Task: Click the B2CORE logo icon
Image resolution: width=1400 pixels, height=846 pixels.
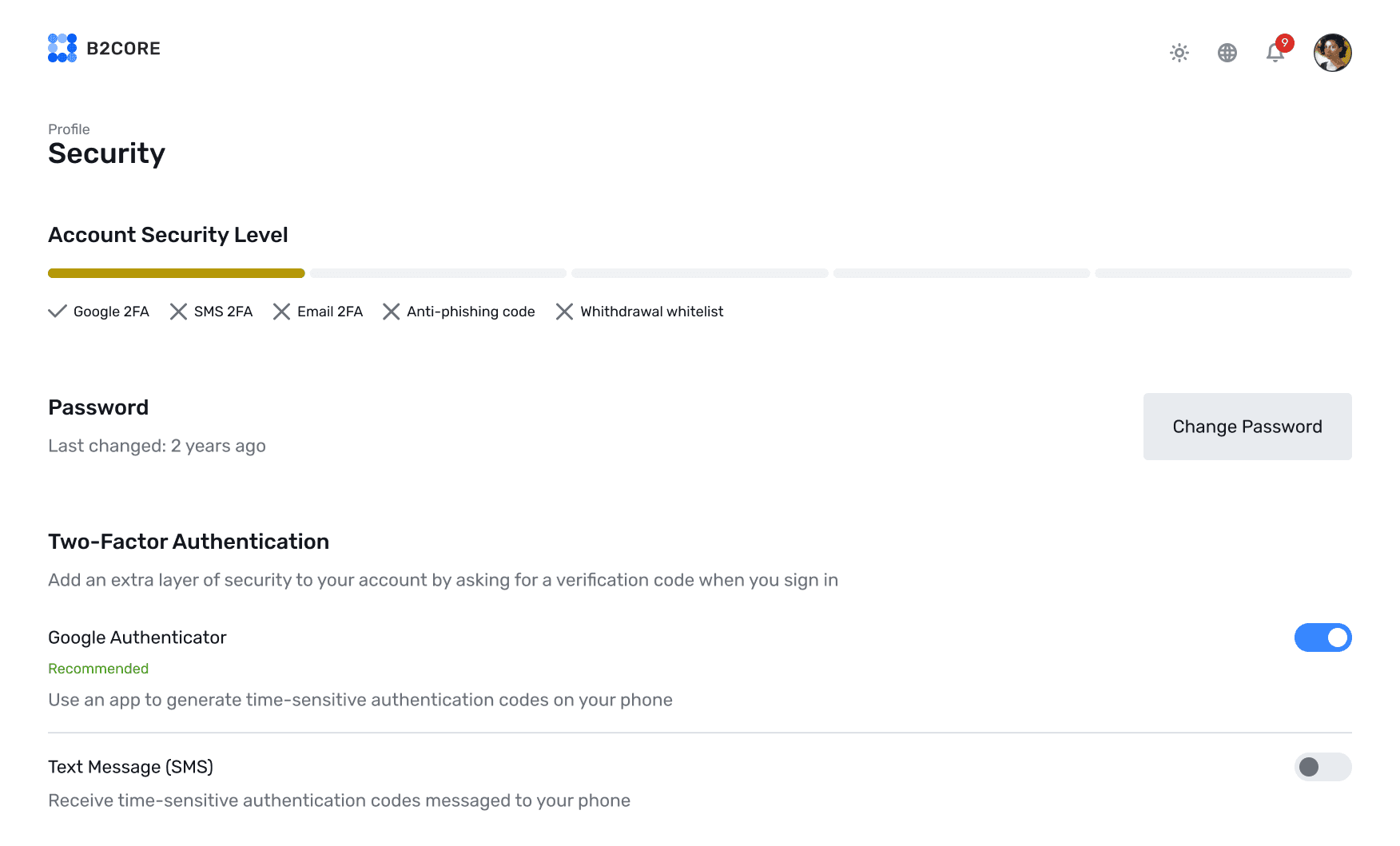Action: (x=62, y=48)
